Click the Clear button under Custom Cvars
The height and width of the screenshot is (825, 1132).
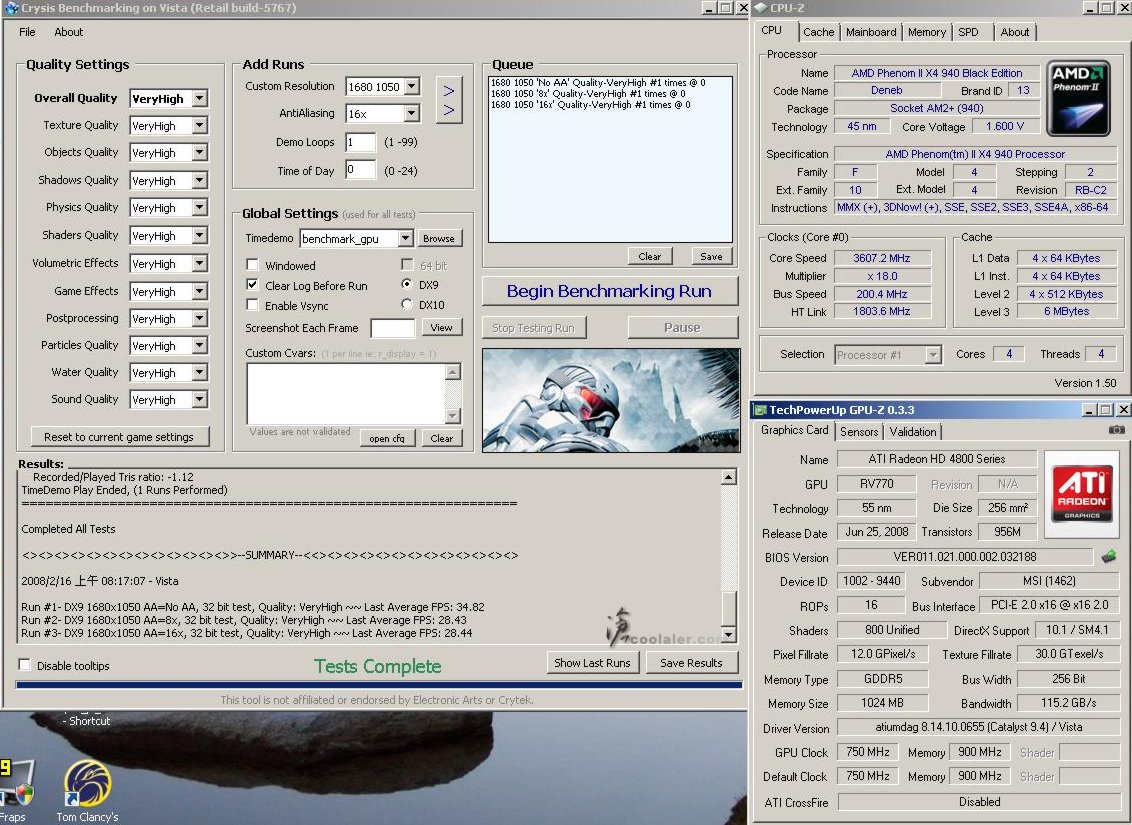441,438
